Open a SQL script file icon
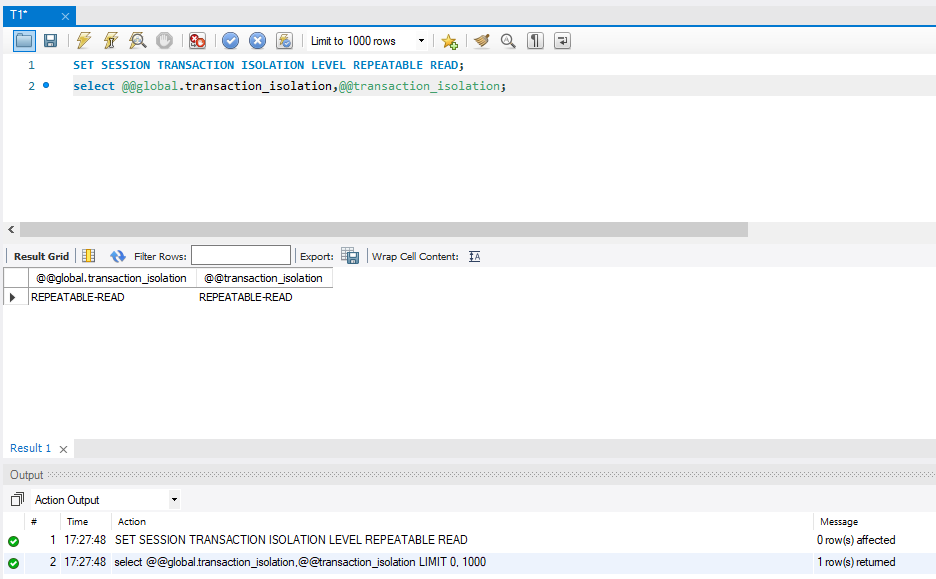The width and height of the screenshot is (936, 579). click(x=24, y=41)
